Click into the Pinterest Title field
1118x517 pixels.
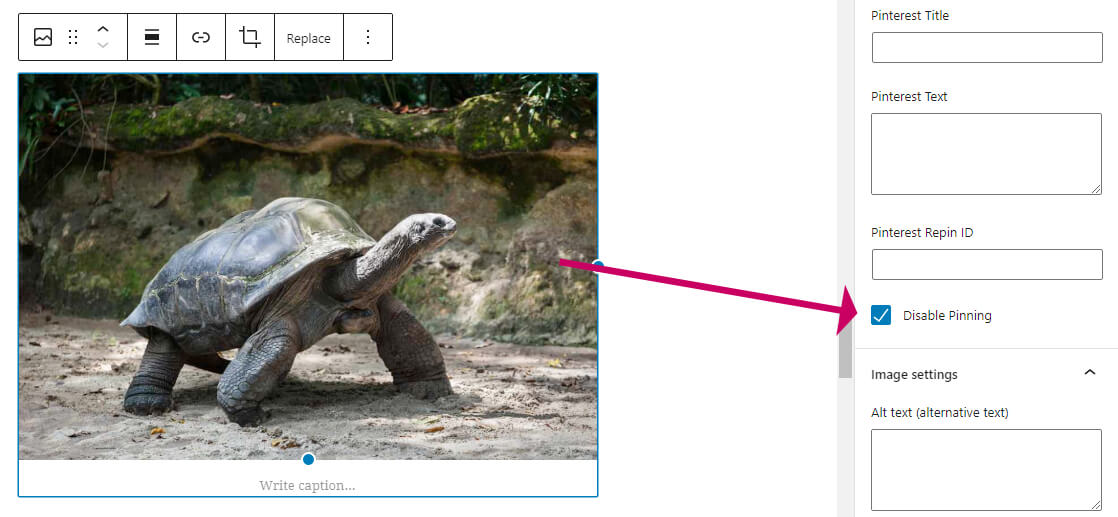click(x=986, y=48)
